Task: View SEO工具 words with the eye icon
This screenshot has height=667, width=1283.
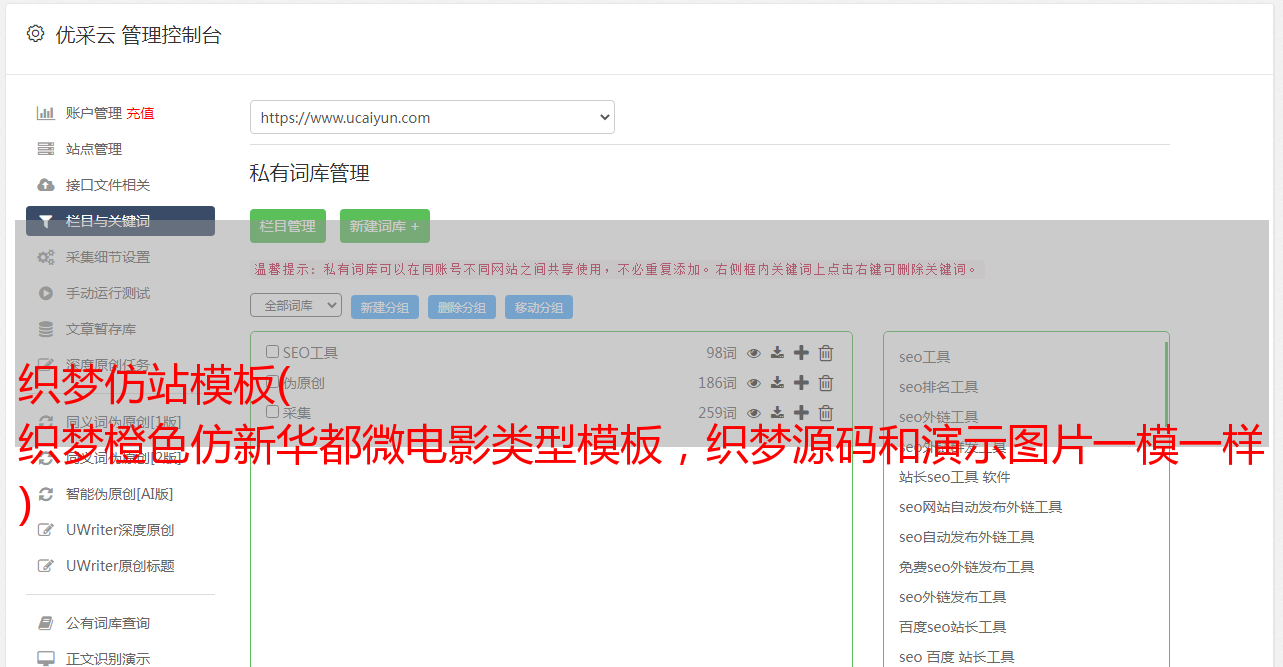Action: coord(754,353)
